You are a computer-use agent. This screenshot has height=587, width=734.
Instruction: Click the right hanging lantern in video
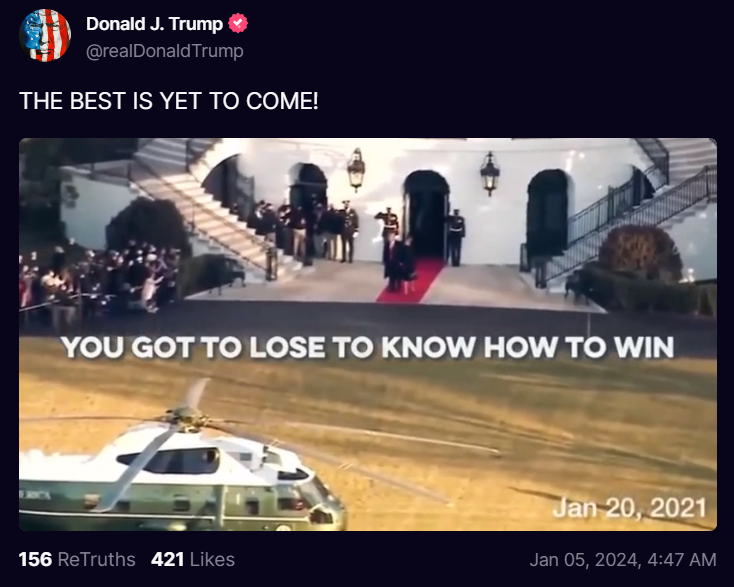(x=490, y=173)
